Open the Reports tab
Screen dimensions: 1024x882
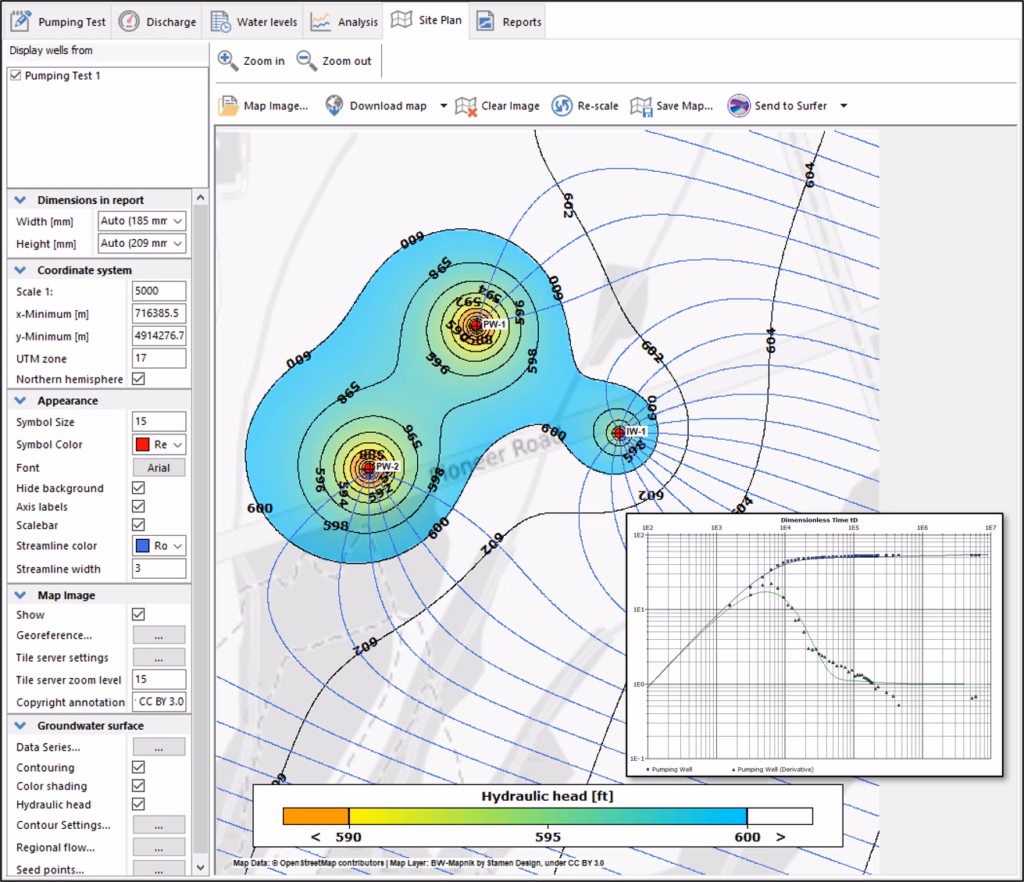point(509,21)
